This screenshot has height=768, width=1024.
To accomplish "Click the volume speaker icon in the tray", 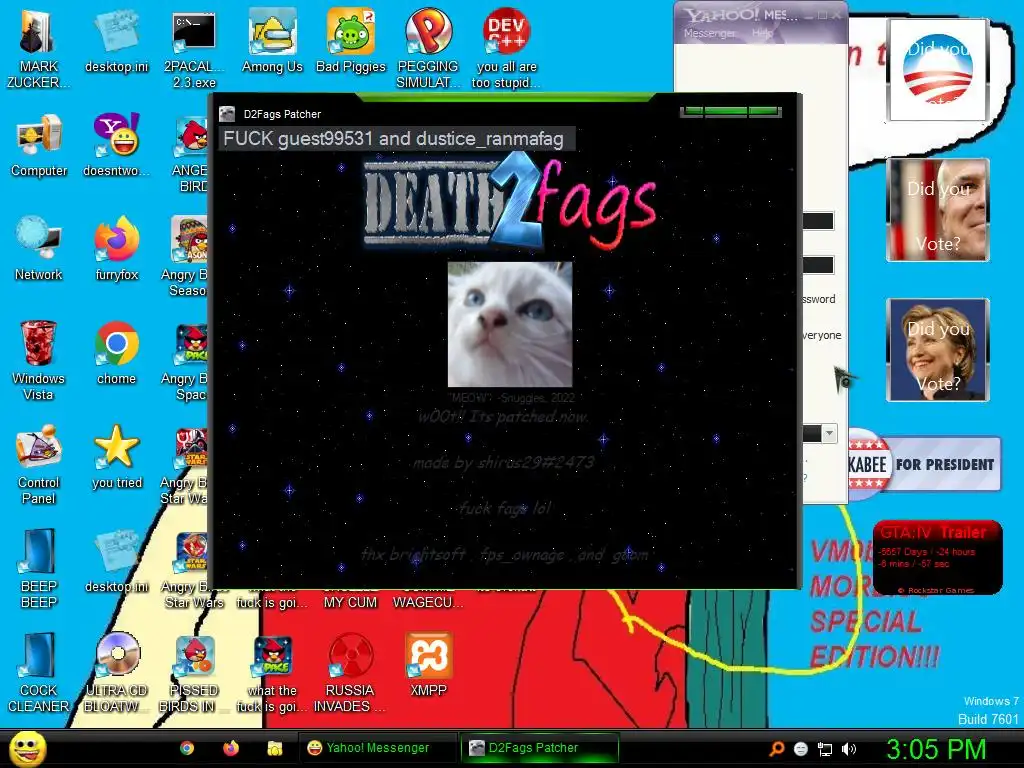I will coord(848,749).
